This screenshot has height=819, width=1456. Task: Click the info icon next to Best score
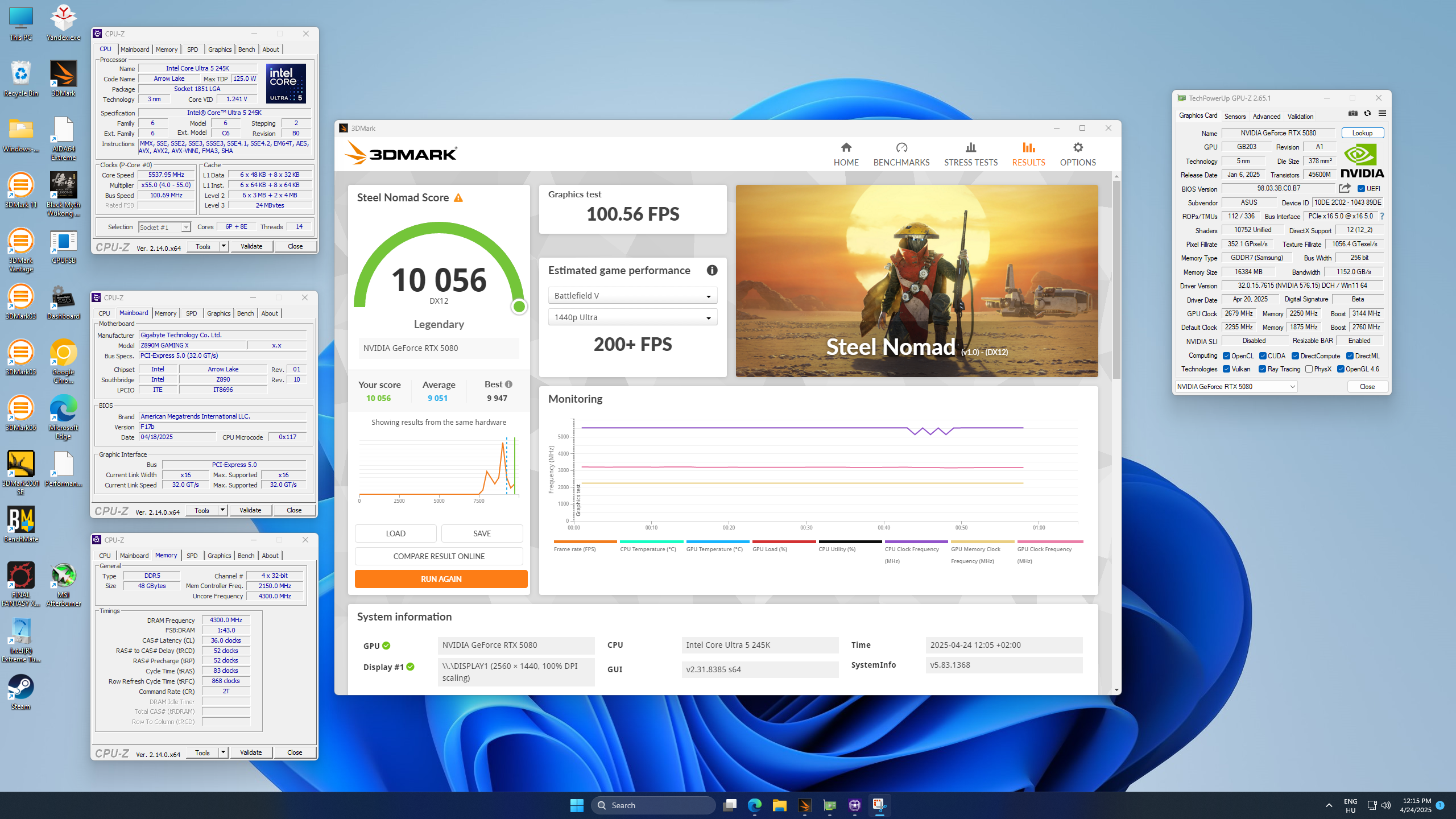[x=508, y=384]
